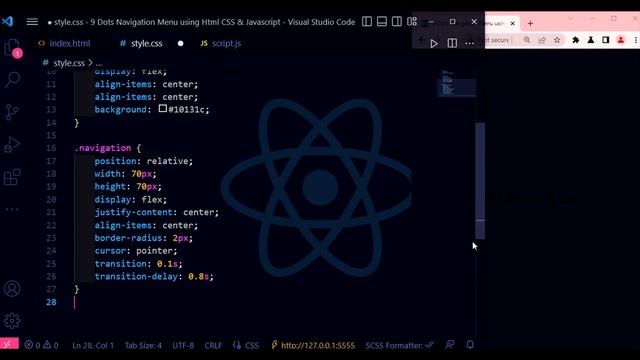This screenshot has height=360, width=640.
Task: Click the Visual Studio Code logo icon
Action: point(7,21)
